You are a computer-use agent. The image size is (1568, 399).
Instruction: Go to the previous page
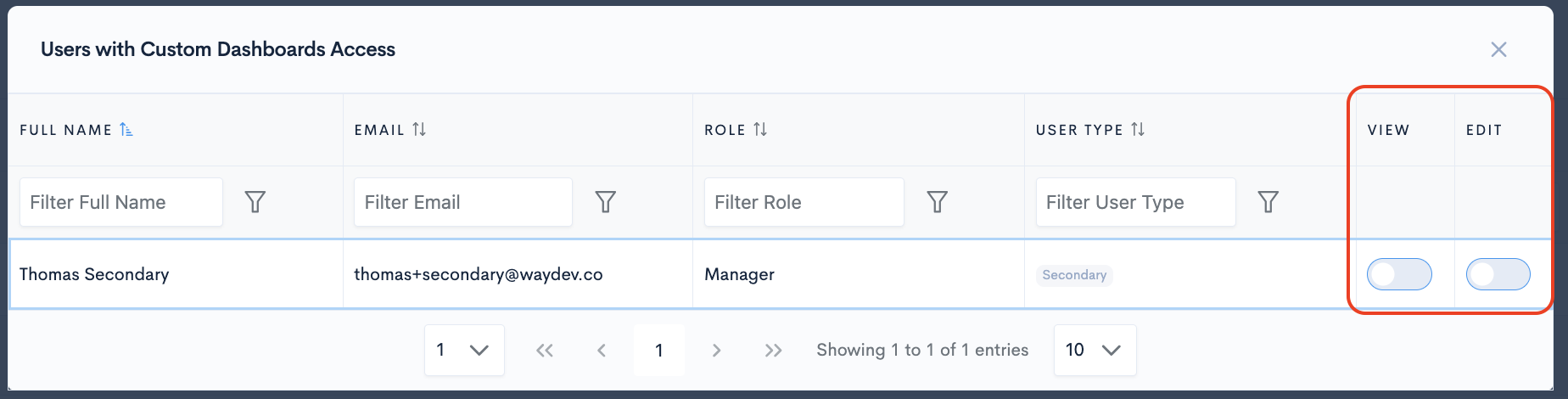[x=602, y=351]
